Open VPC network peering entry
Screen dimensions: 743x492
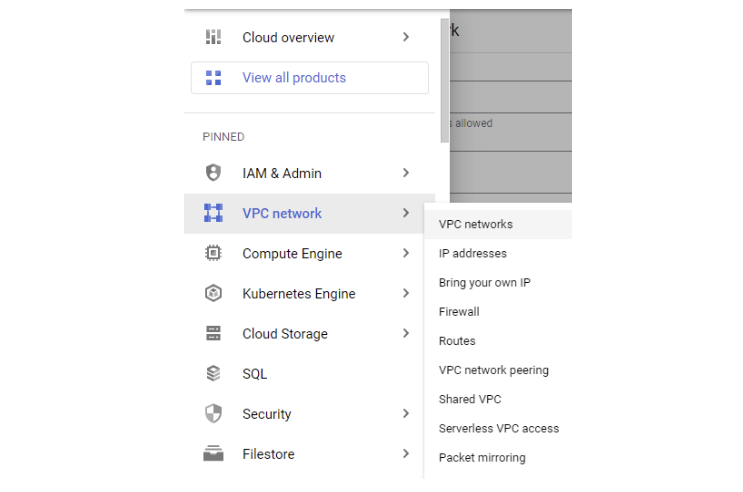[x=494, y=370]
